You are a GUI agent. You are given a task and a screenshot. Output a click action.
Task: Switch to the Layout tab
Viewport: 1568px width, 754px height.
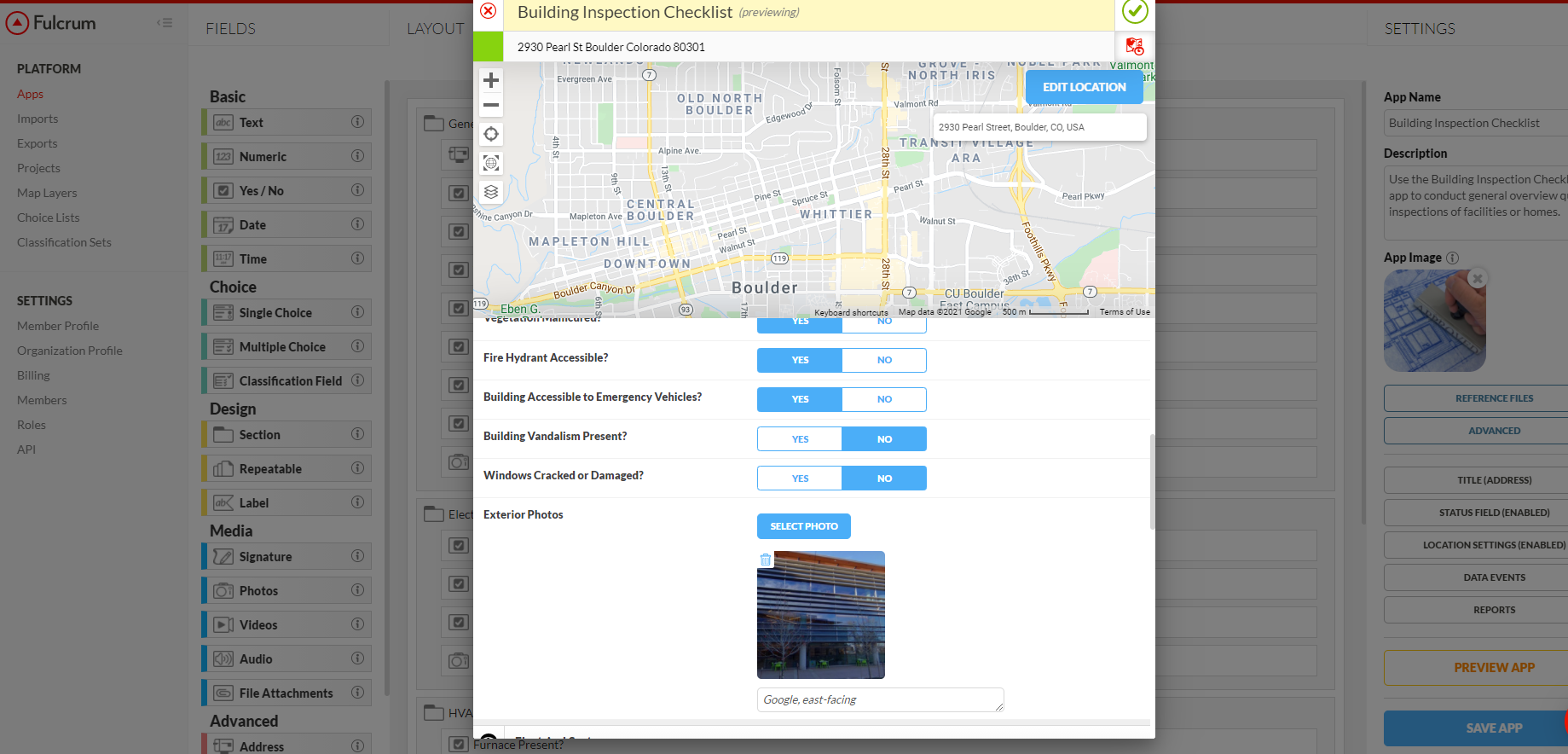(x=436, y=28)
